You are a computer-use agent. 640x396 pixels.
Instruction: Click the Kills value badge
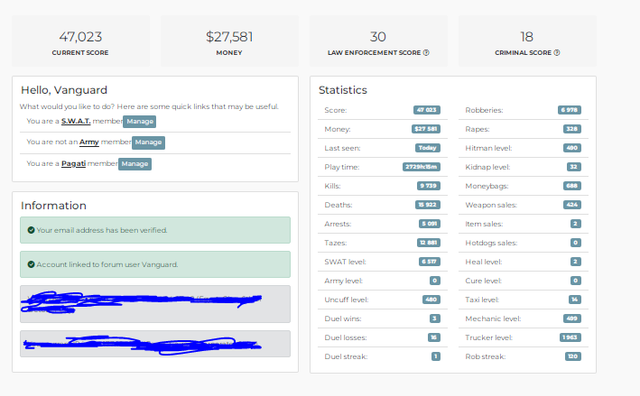429,186
